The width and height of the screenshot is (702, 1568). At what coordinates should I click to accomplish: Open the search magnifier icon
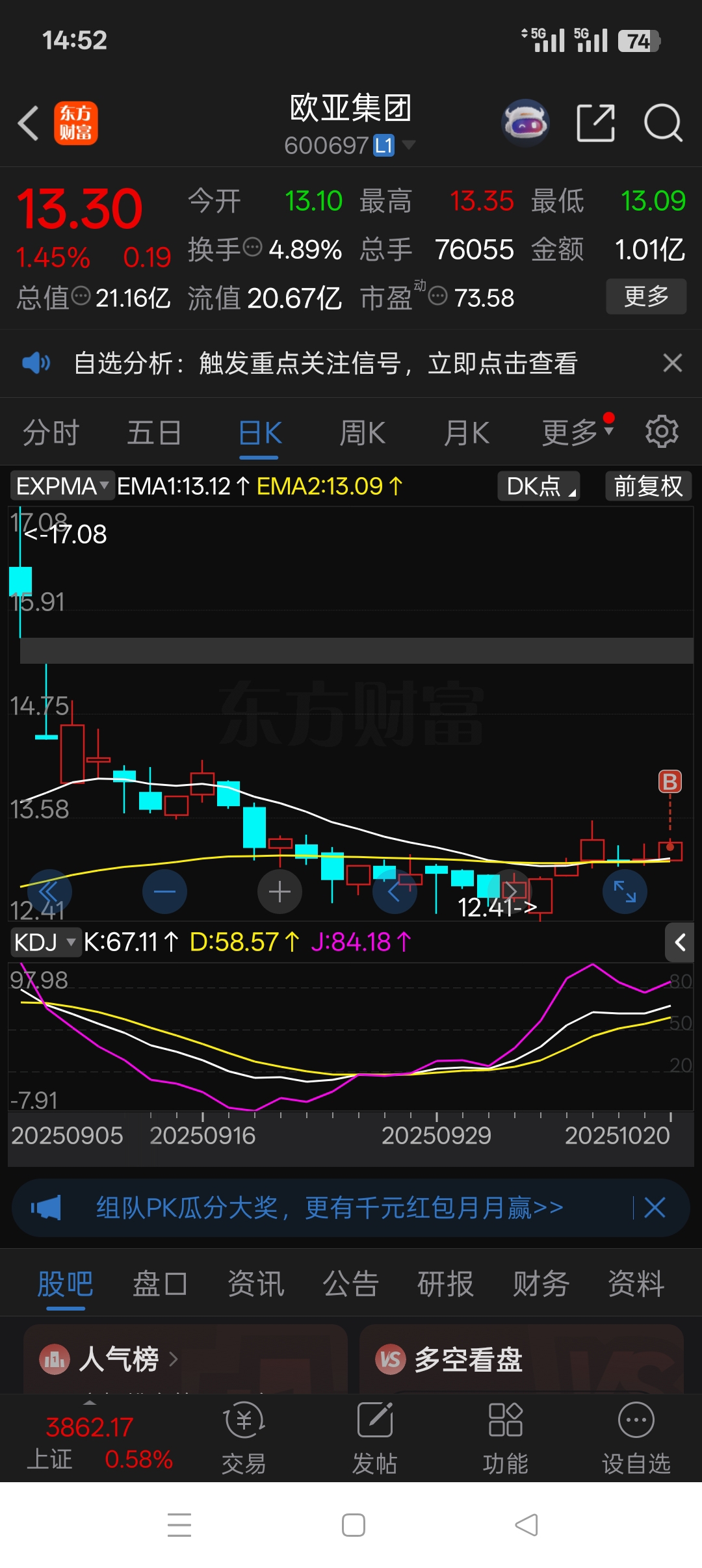[663, 122]
